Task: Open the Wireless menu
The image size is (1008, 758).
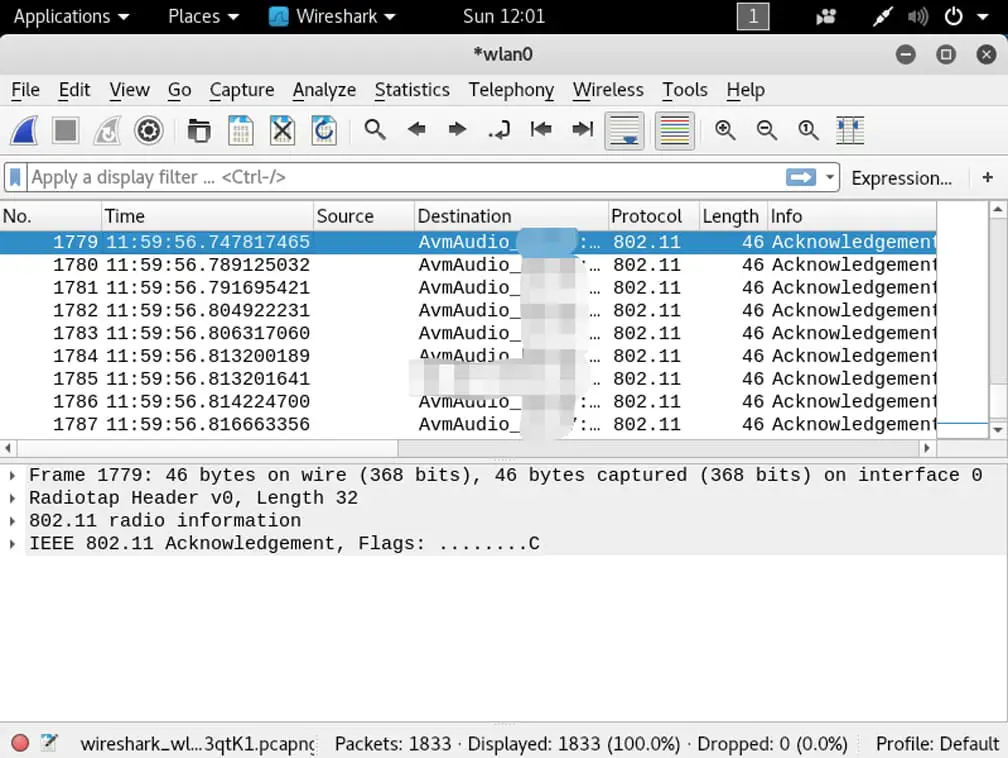Action: tap(608, 90)
